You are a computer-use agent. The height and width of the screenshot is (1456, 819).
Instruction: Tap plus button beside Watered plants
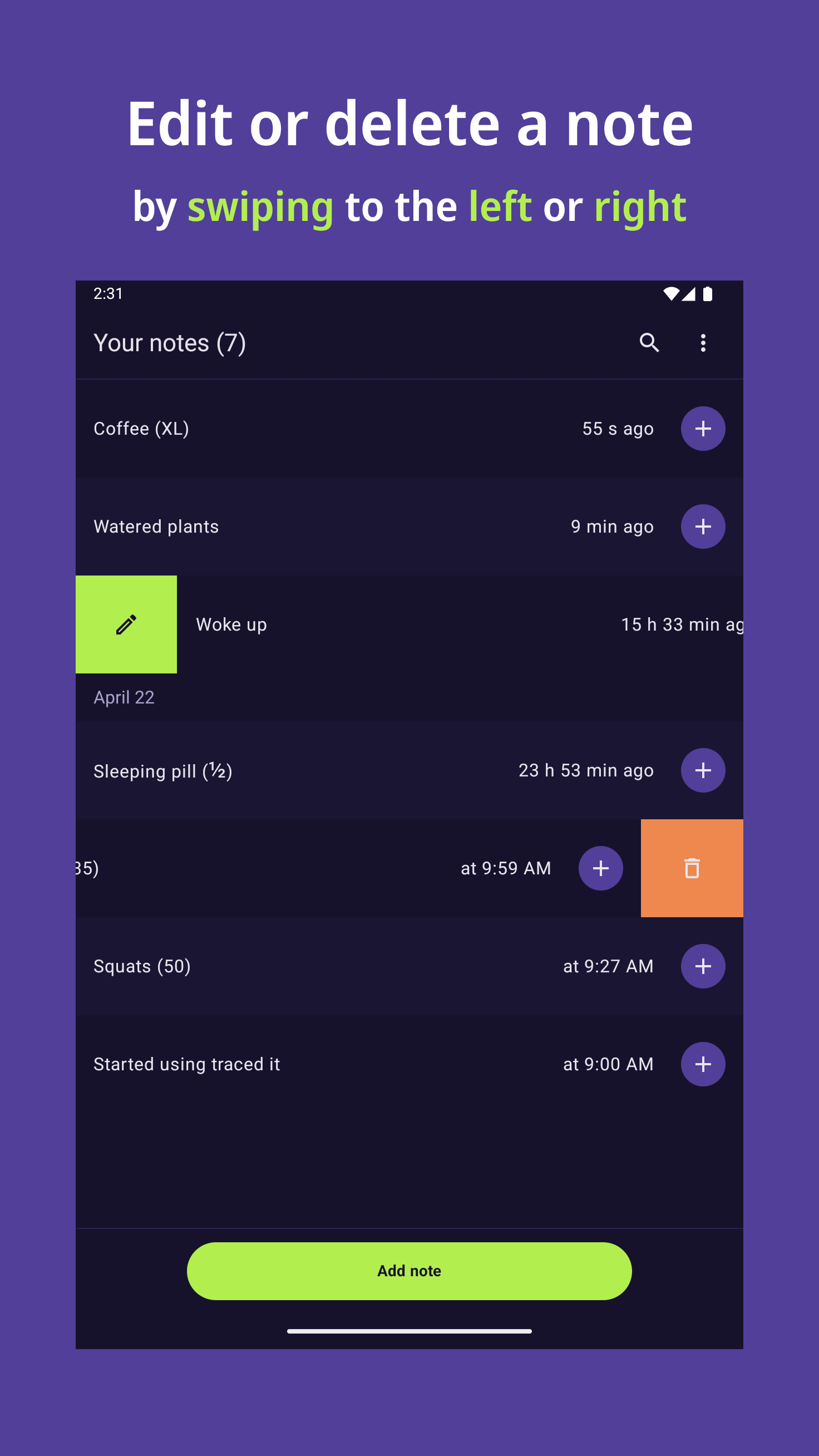tap(703, 526)
